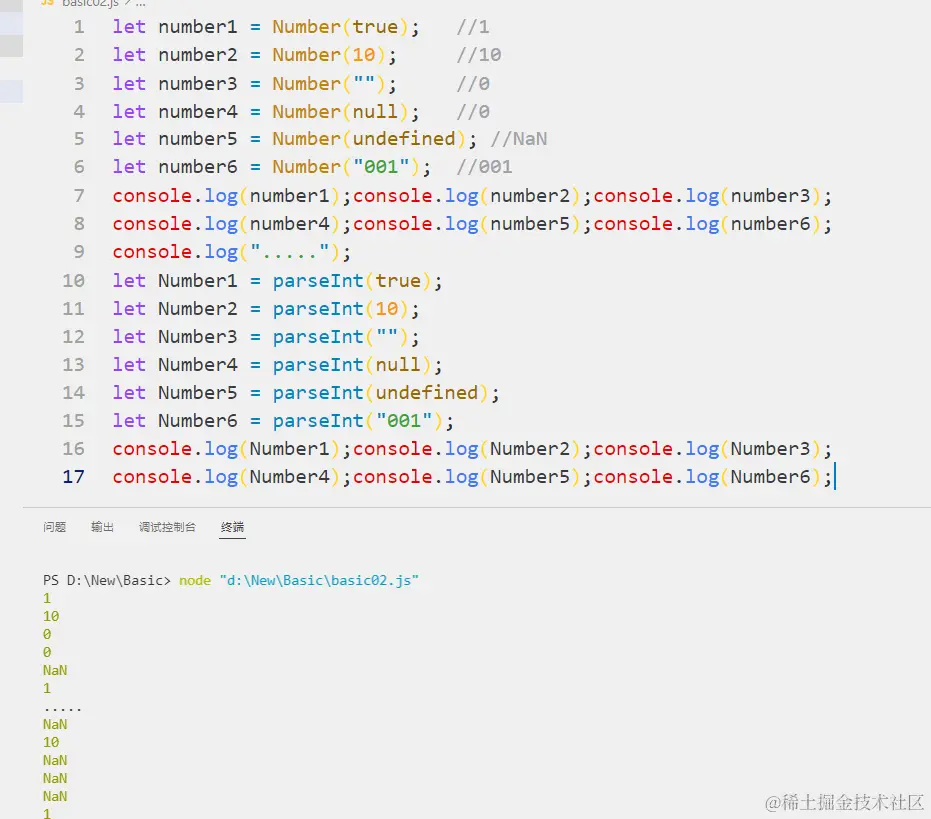Screen dimensions: 931x819
Task: Switch to the 问题 panel tab
Action: (x=55, y=527)
